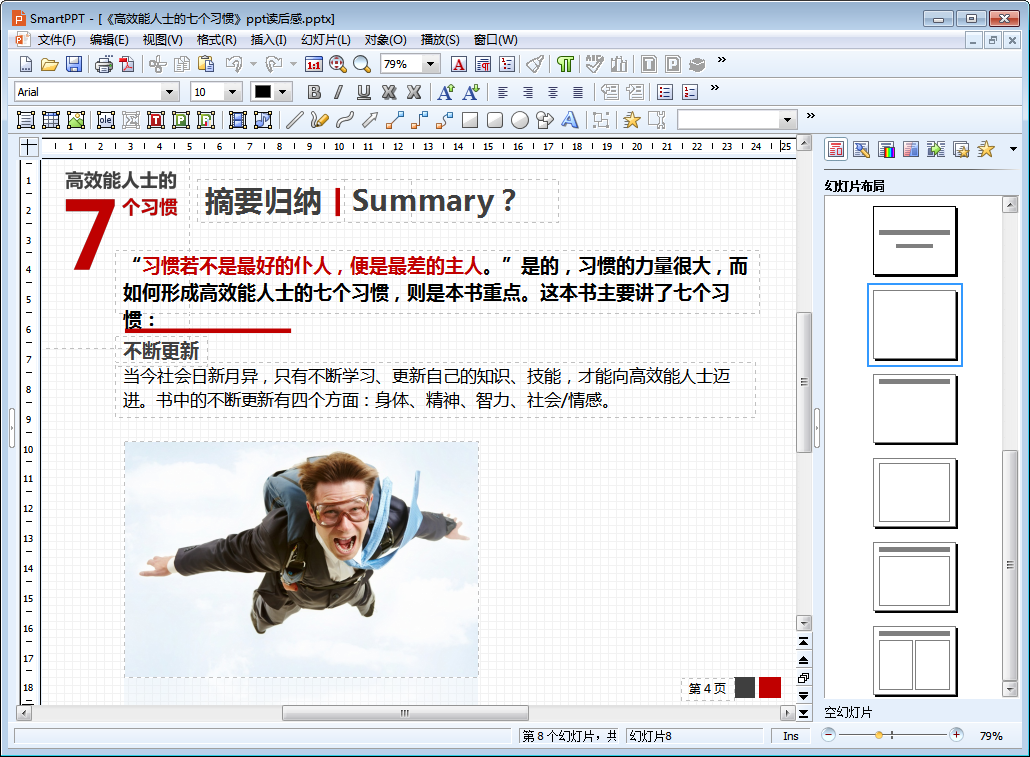Go to the first slide button
This screenshot has width=1030, height=757.
803,641
